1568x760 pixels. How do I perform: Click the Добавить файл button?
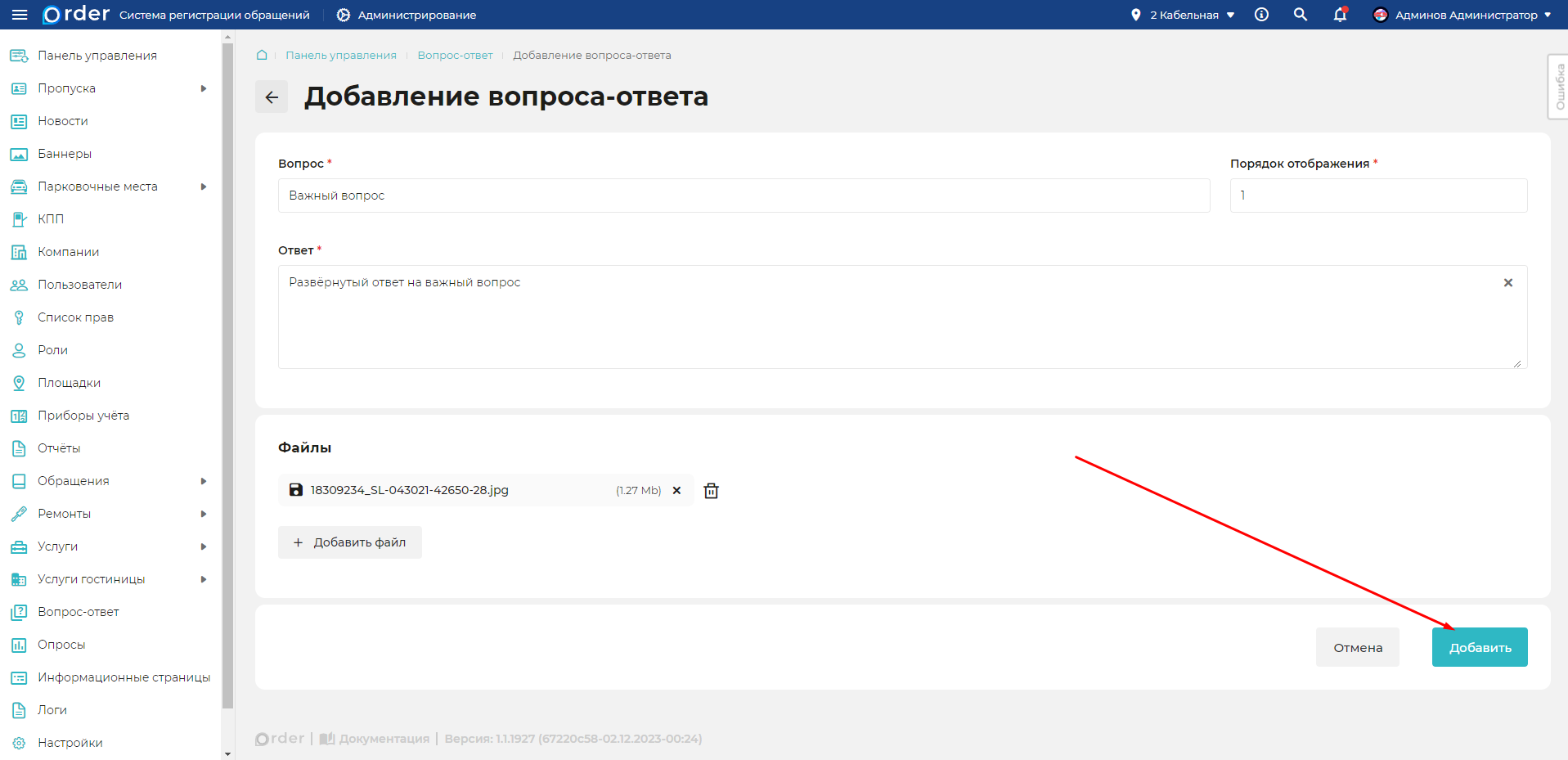tap(350, 542)
